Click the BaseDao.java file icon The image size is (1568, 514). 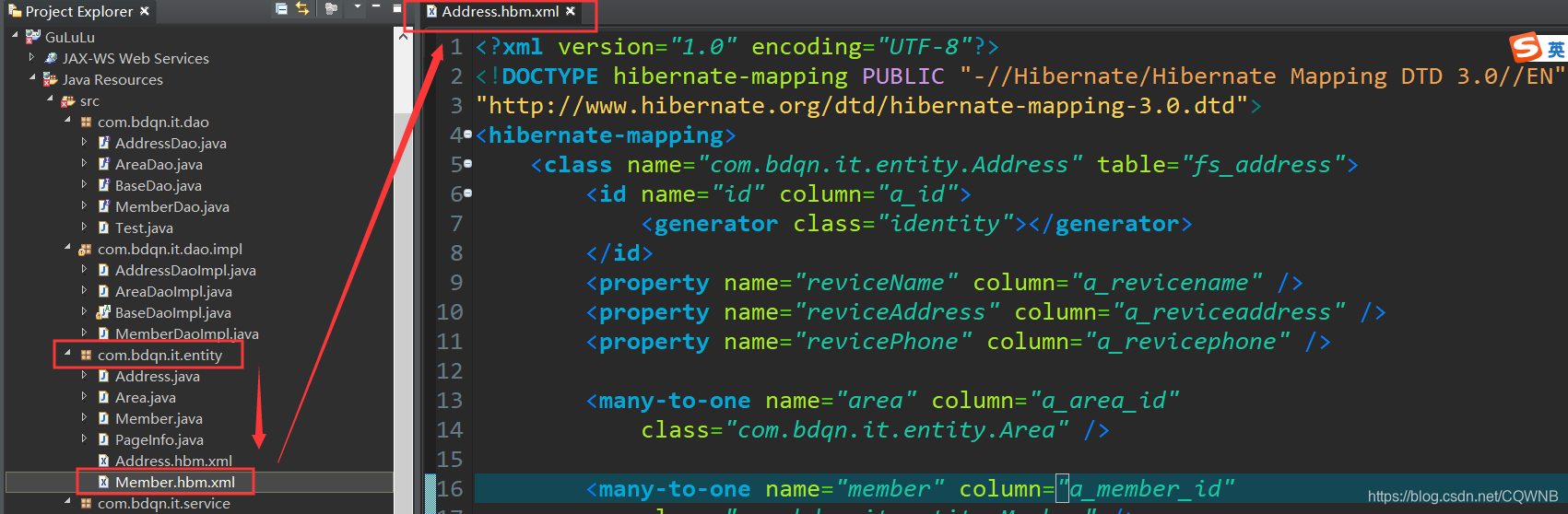104,185
